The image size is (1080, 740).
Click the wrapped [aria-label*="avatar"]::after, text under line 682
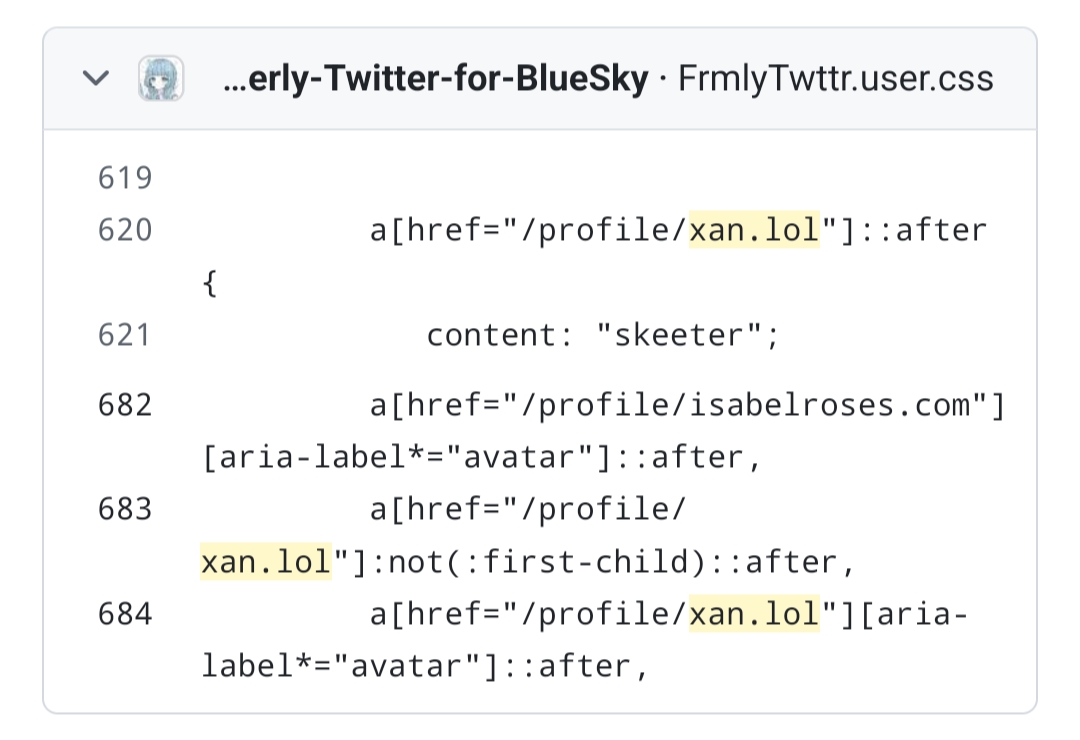tap(482, 458)
